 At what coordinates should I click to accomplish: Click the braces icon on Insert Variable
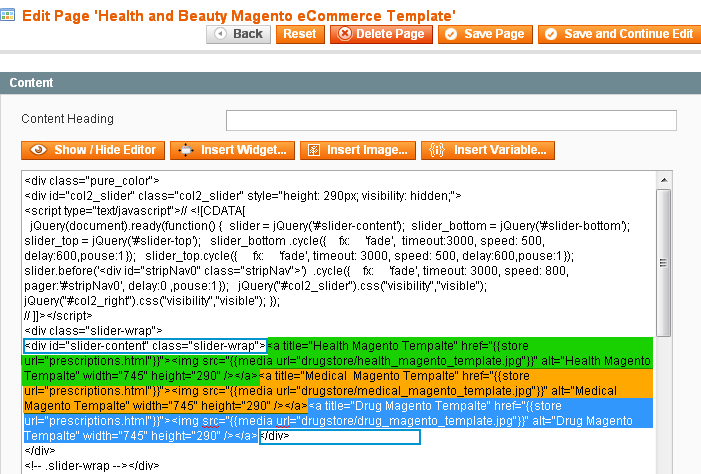coord(436,150)
